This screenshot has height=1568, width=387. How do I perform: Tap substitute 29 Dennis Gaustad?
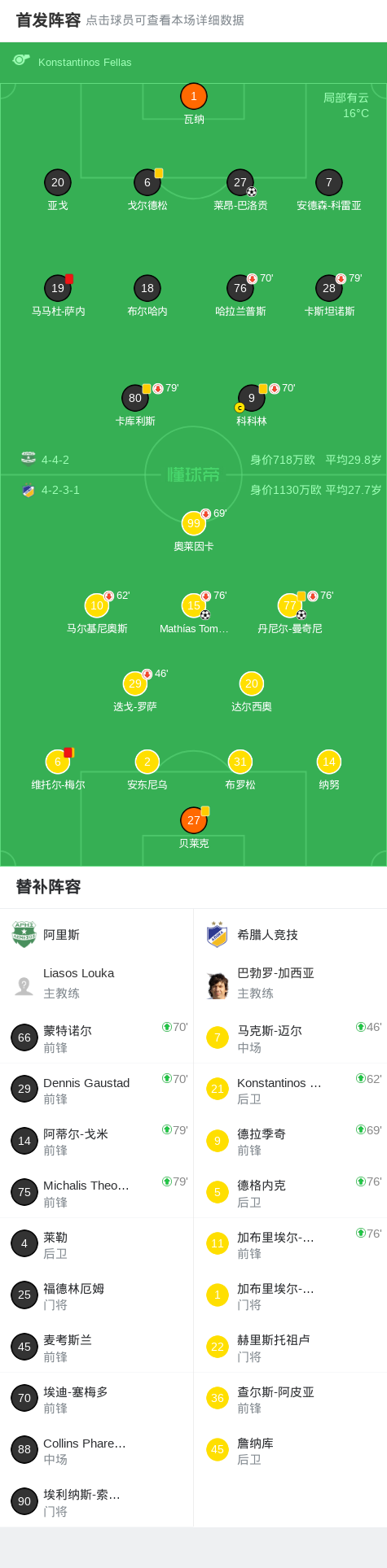tap(96, 1090)
